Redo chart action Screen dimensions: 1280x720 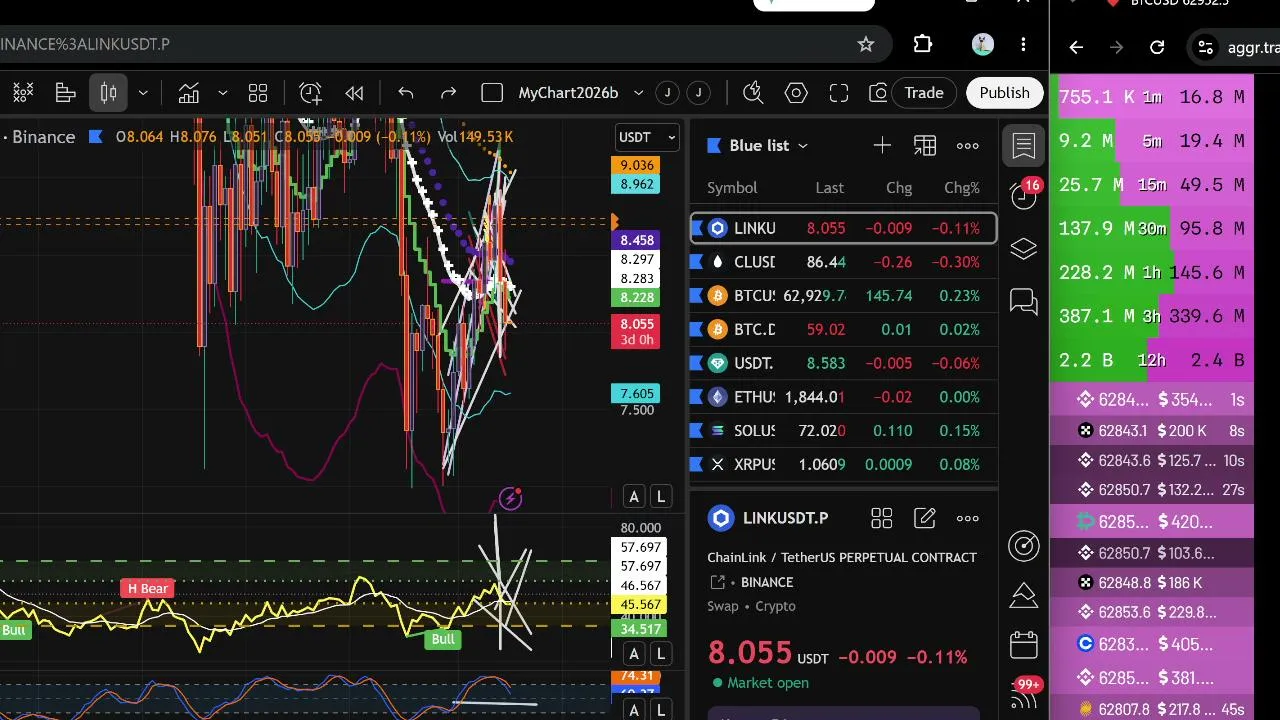tap(449, 93)
